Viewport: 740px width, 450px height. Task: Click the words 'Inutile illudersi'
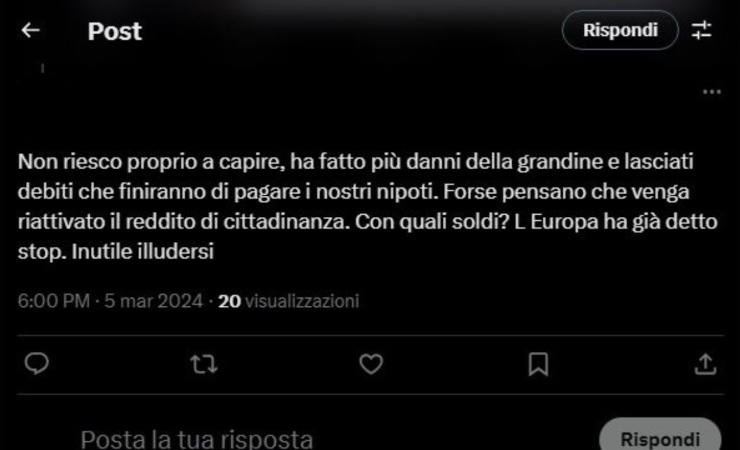click(x=143, y=251)
